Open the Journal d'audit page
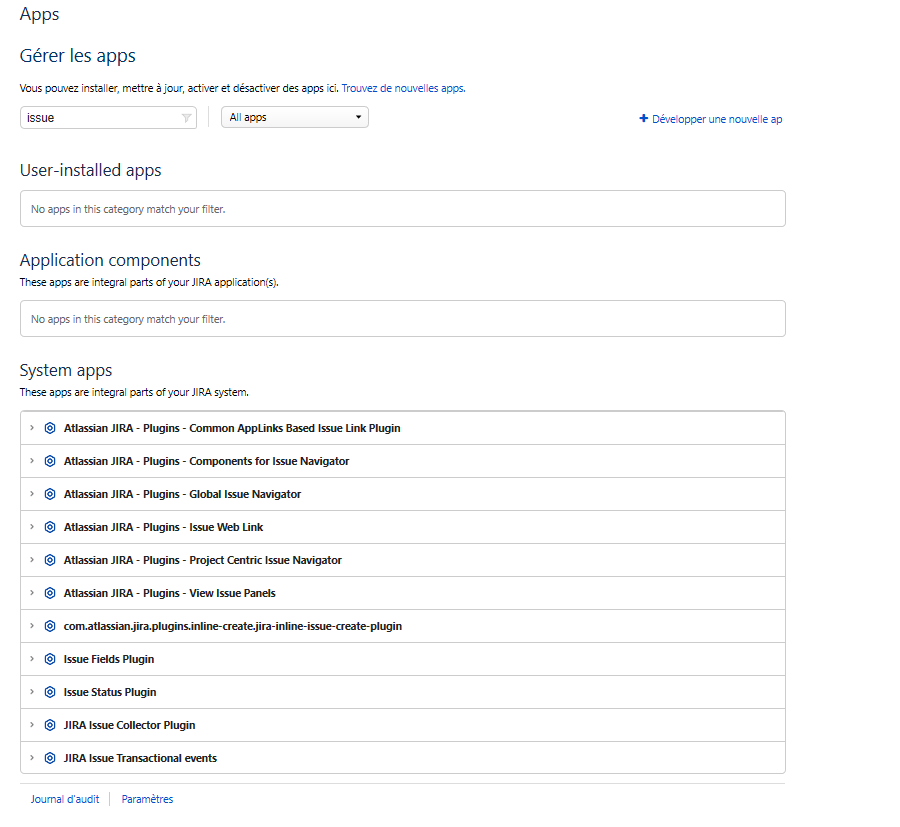This screenshot has width=900, height=827. point(64,799)
